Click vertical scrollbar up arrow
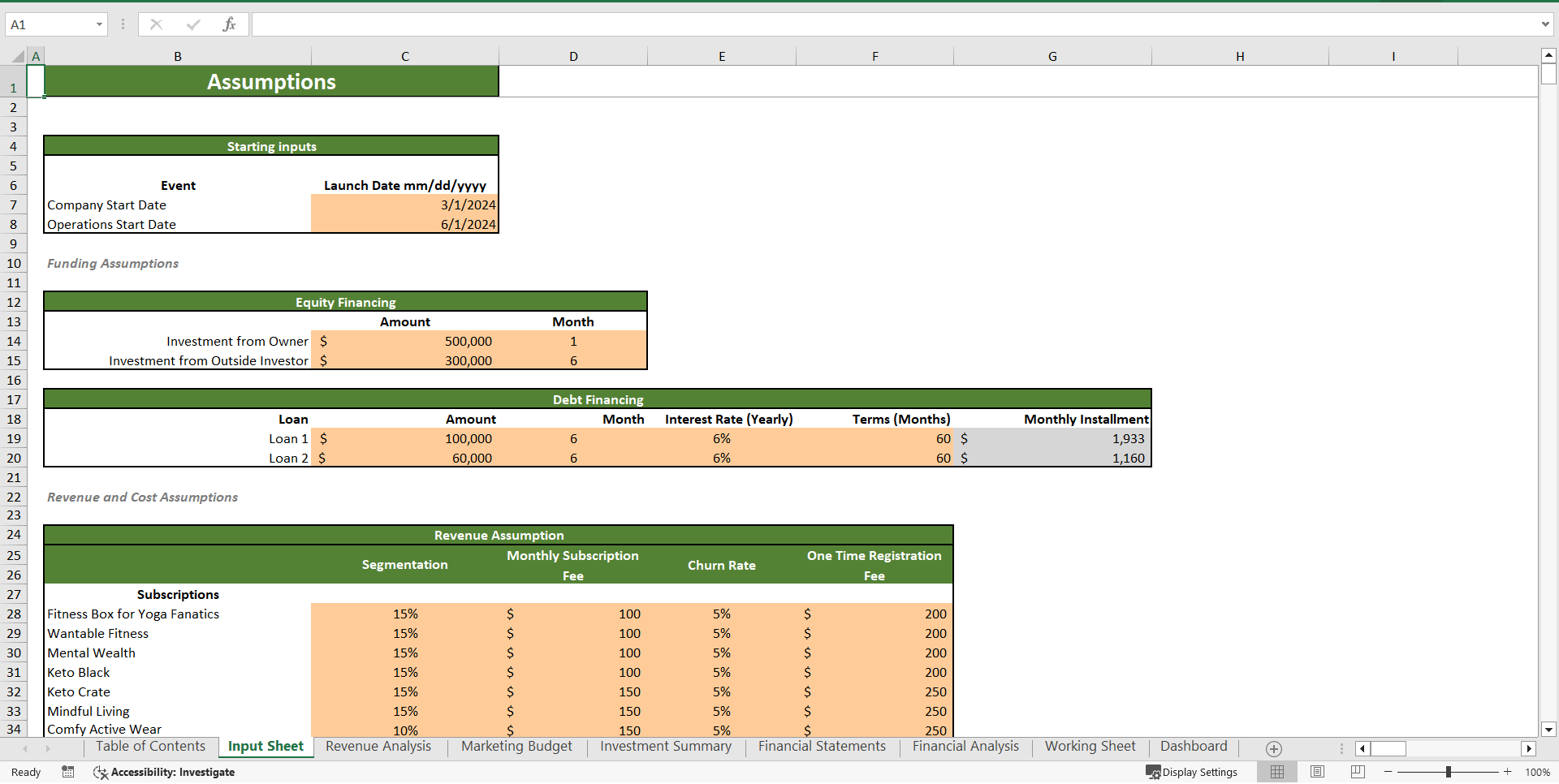Screen dimensions: 1559x784 [x=1548, y=56]
